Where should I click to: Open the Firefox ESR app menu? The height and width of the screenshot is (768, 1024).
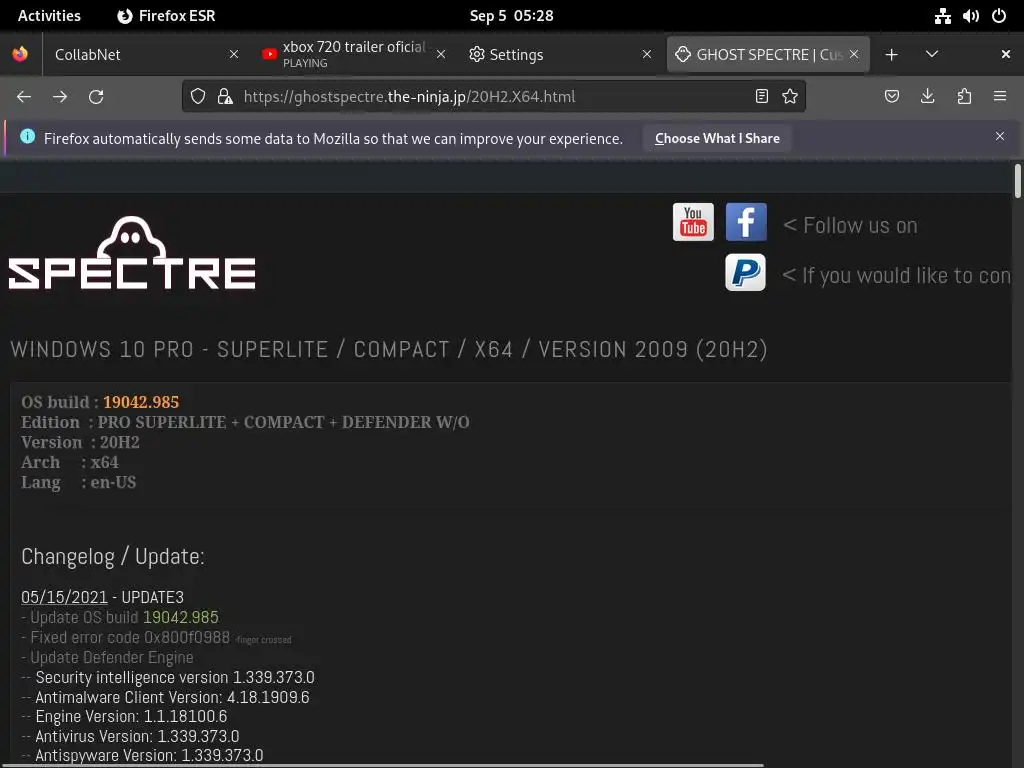[167, 16]
